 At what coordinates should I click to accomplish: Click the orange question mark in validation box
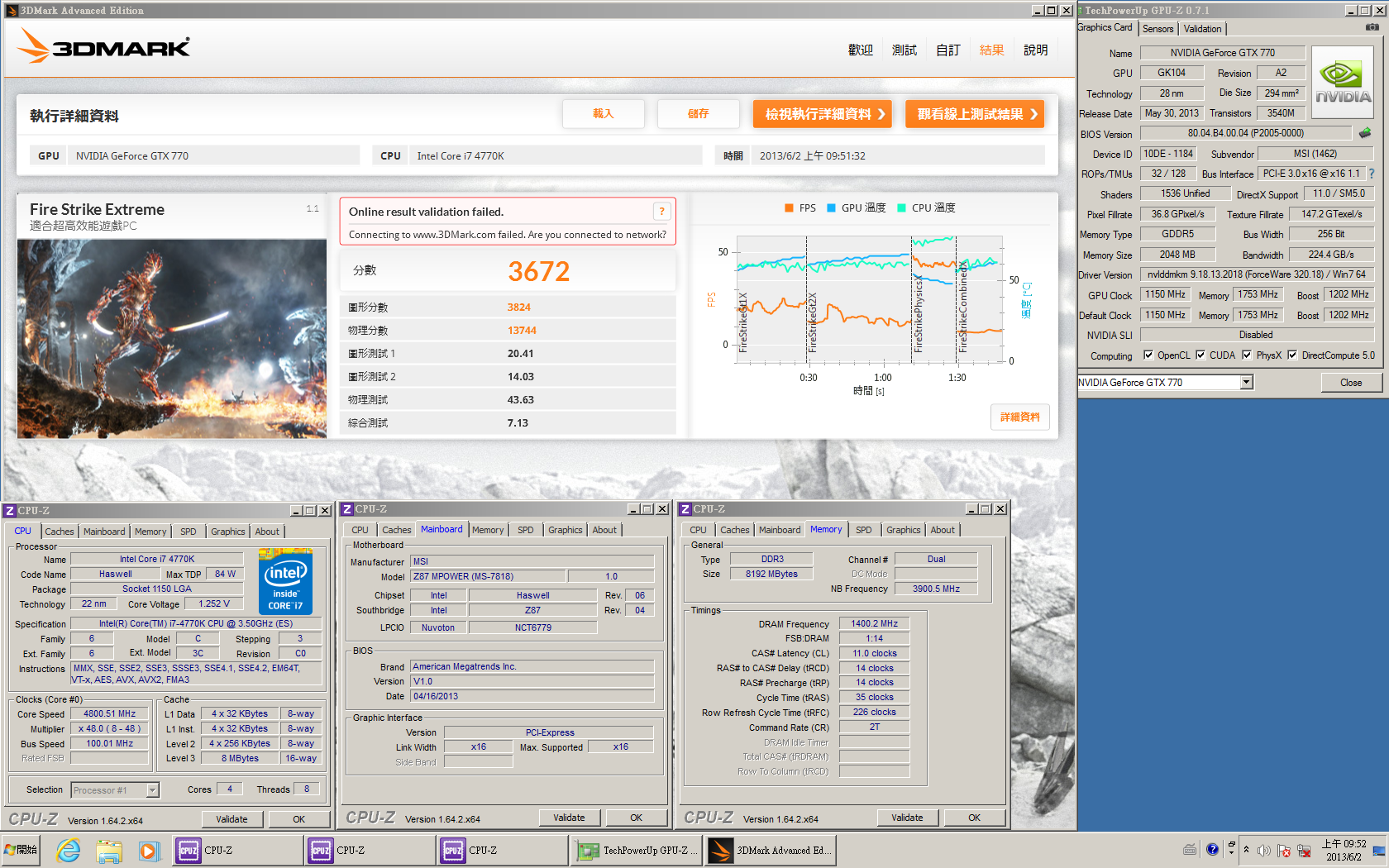pyautogui.click(x=661, y=212)
